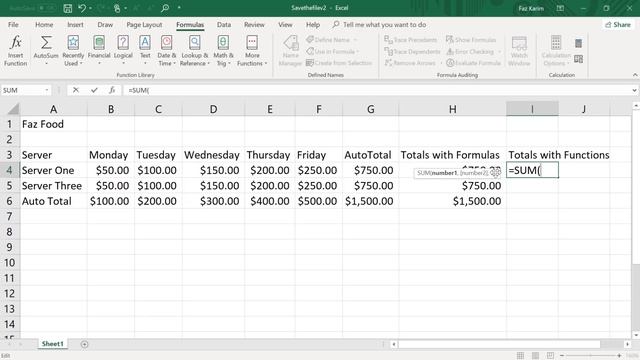Select column H header
The width and height of the screenshot is (640, 360).
click(x=452, y=109)
